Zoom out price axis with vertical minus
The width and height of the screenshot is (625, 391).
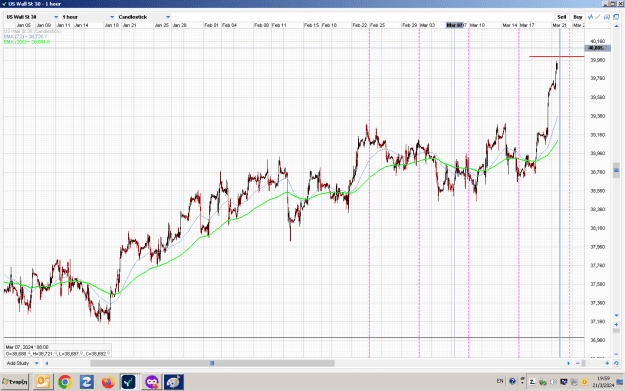(616, 354)
